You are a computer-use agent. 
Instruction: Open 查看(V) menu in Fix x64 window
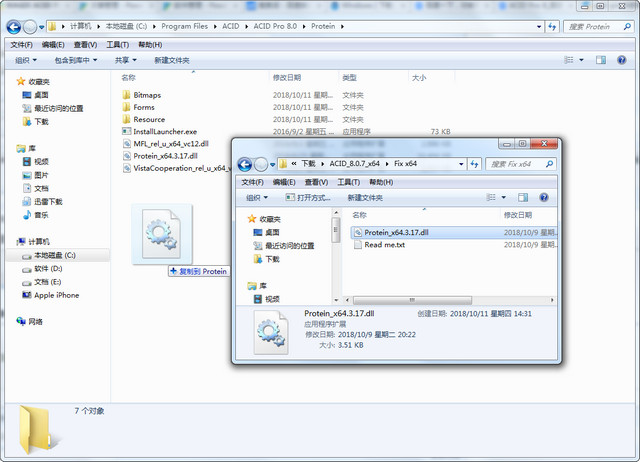tap(317, 182)
